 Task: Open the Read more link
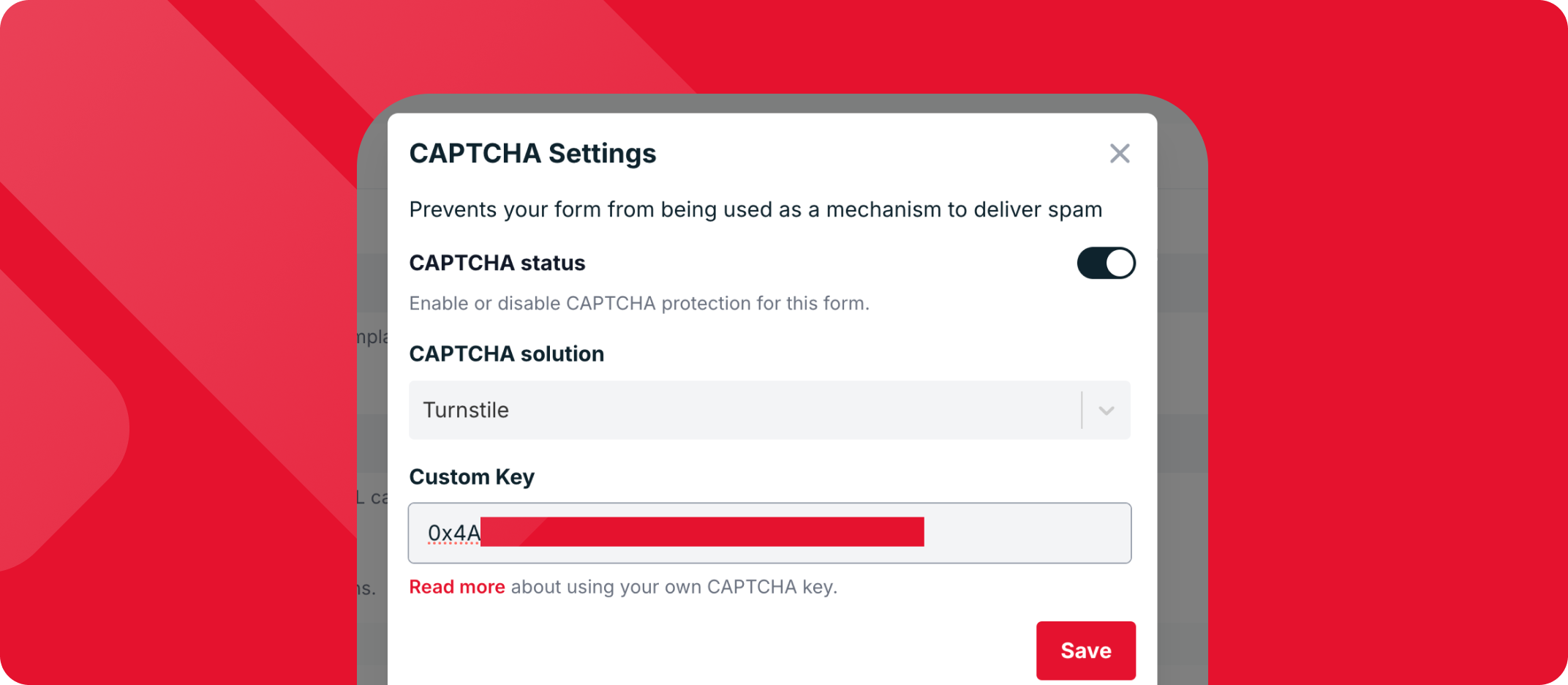(457, 587)
